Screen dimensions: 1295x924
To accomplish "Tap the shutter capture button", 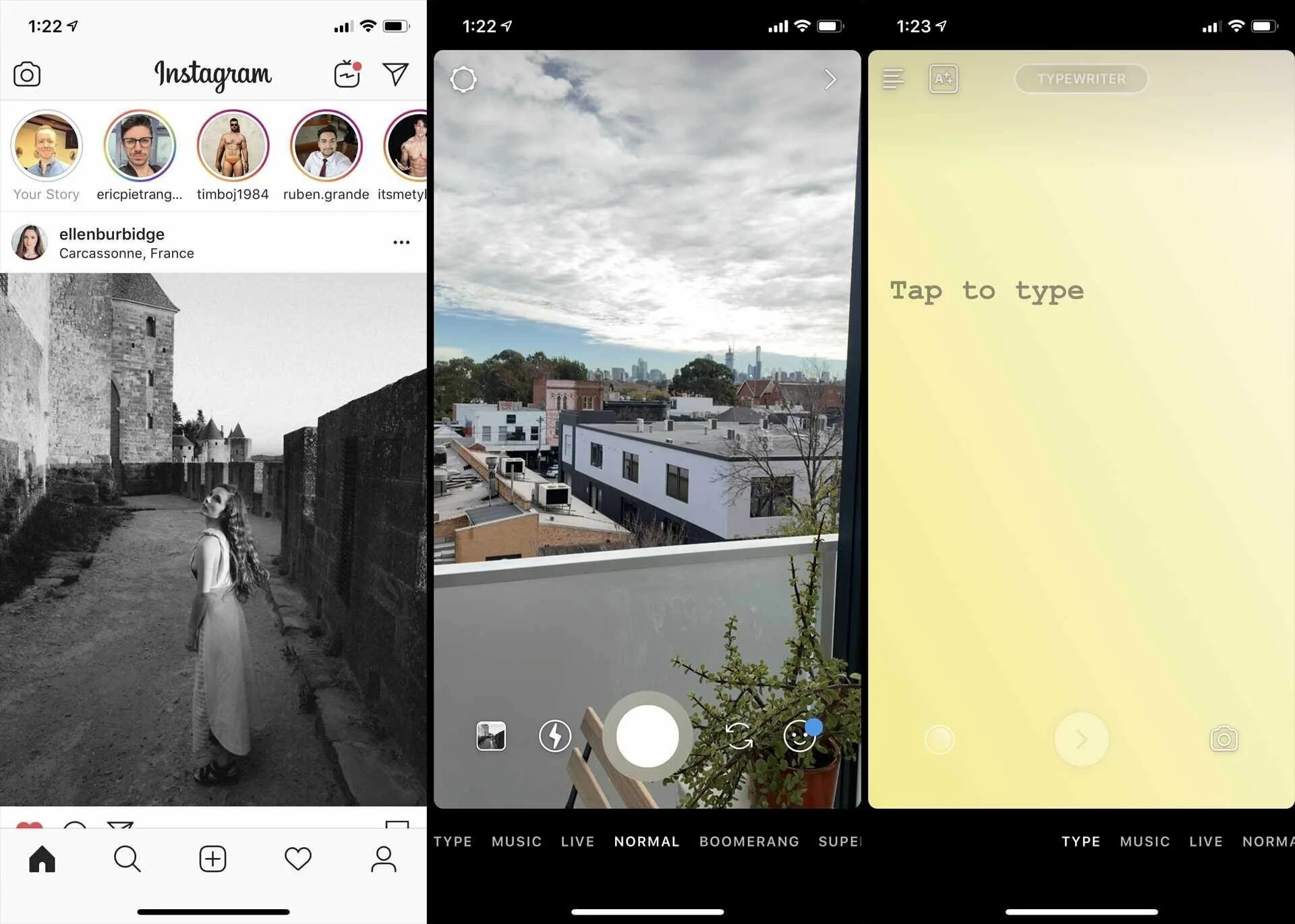I will pos(647,735).
